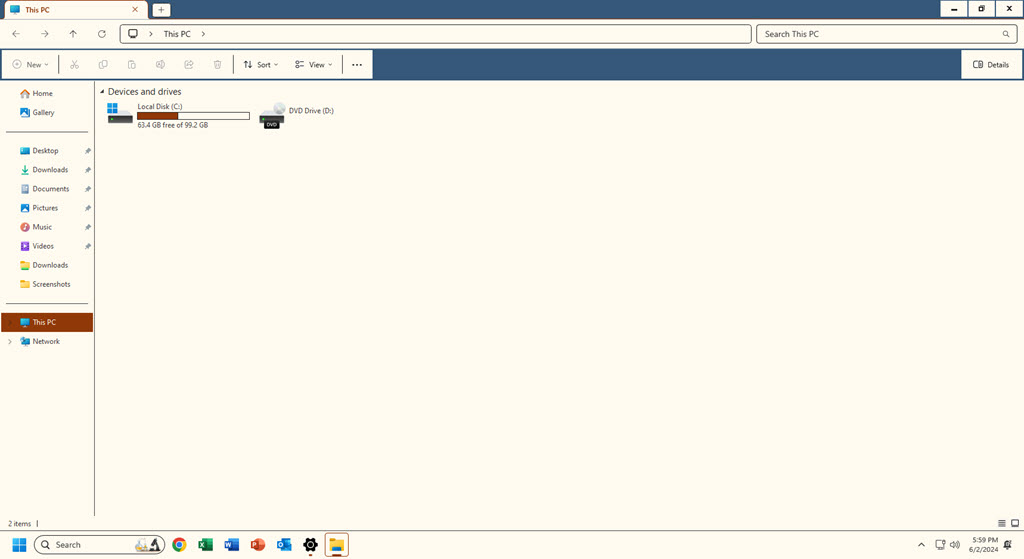
Task: Click the Cut scissors icon in toolbar
Action: pos(74,65)
